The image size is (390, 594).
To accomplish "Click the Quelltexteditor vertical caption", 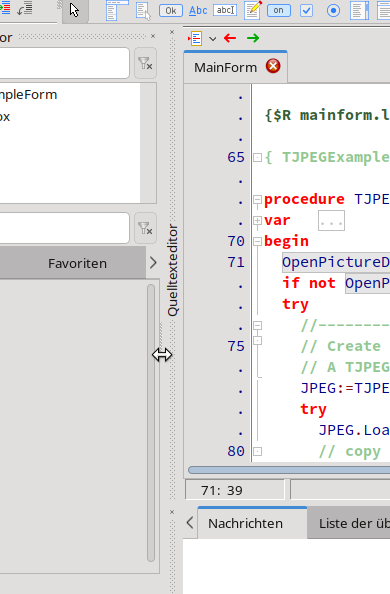I will [x=172, y=270].
